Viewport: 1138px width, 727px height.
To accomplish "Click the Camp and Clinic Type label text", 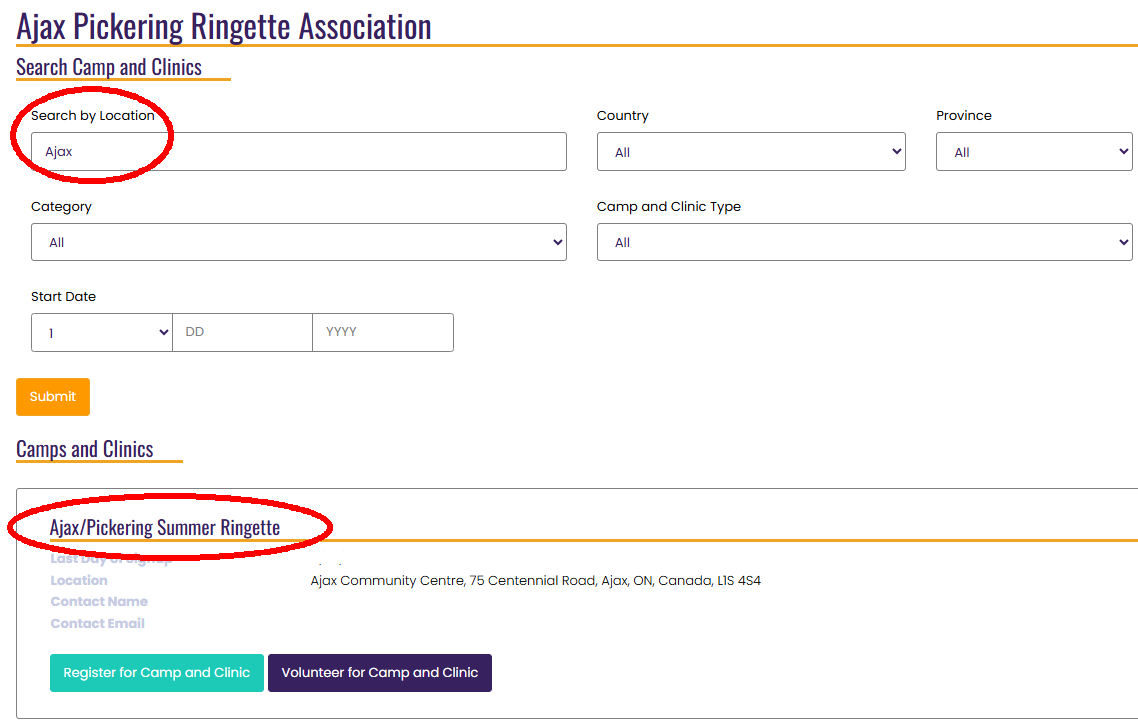I will click(669, 207).
